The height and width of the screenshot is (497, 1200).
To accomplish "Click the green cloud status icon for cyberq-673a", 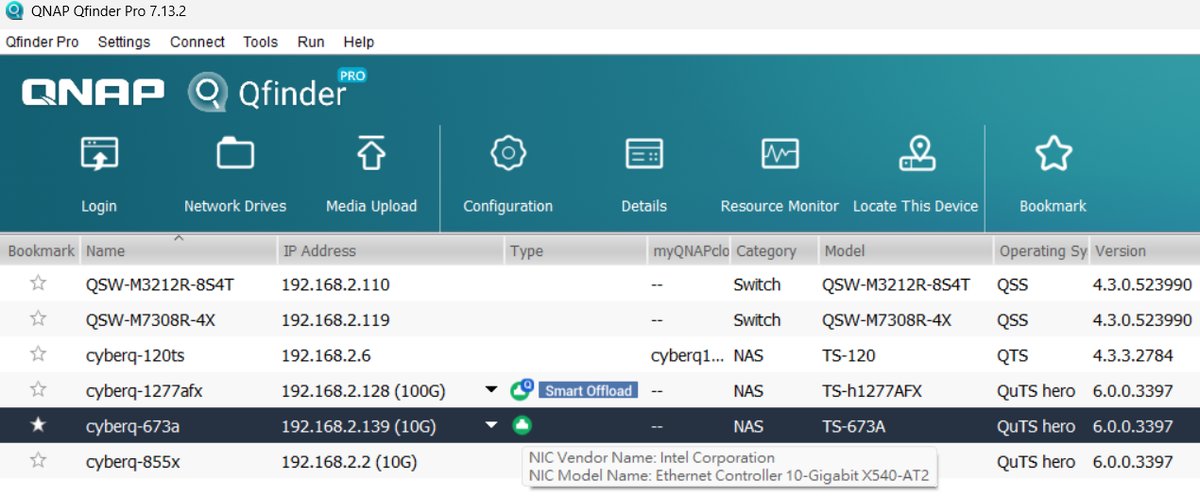I will [x=521, y=425].
